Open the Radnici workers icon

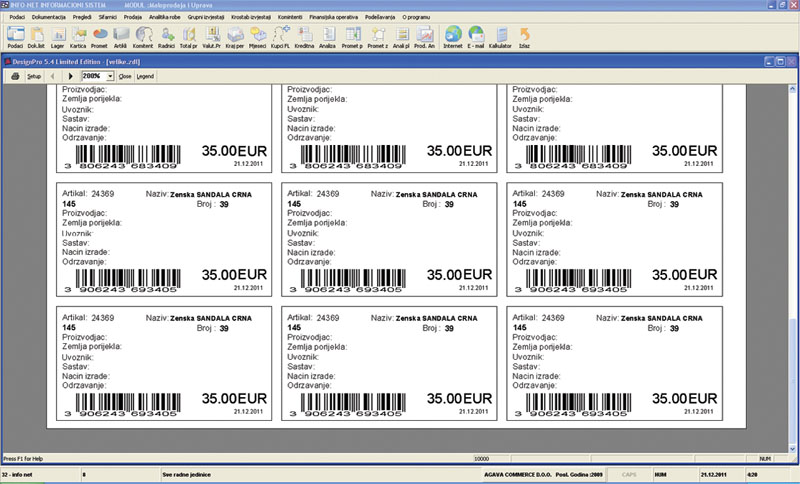(x=166, y=37)
